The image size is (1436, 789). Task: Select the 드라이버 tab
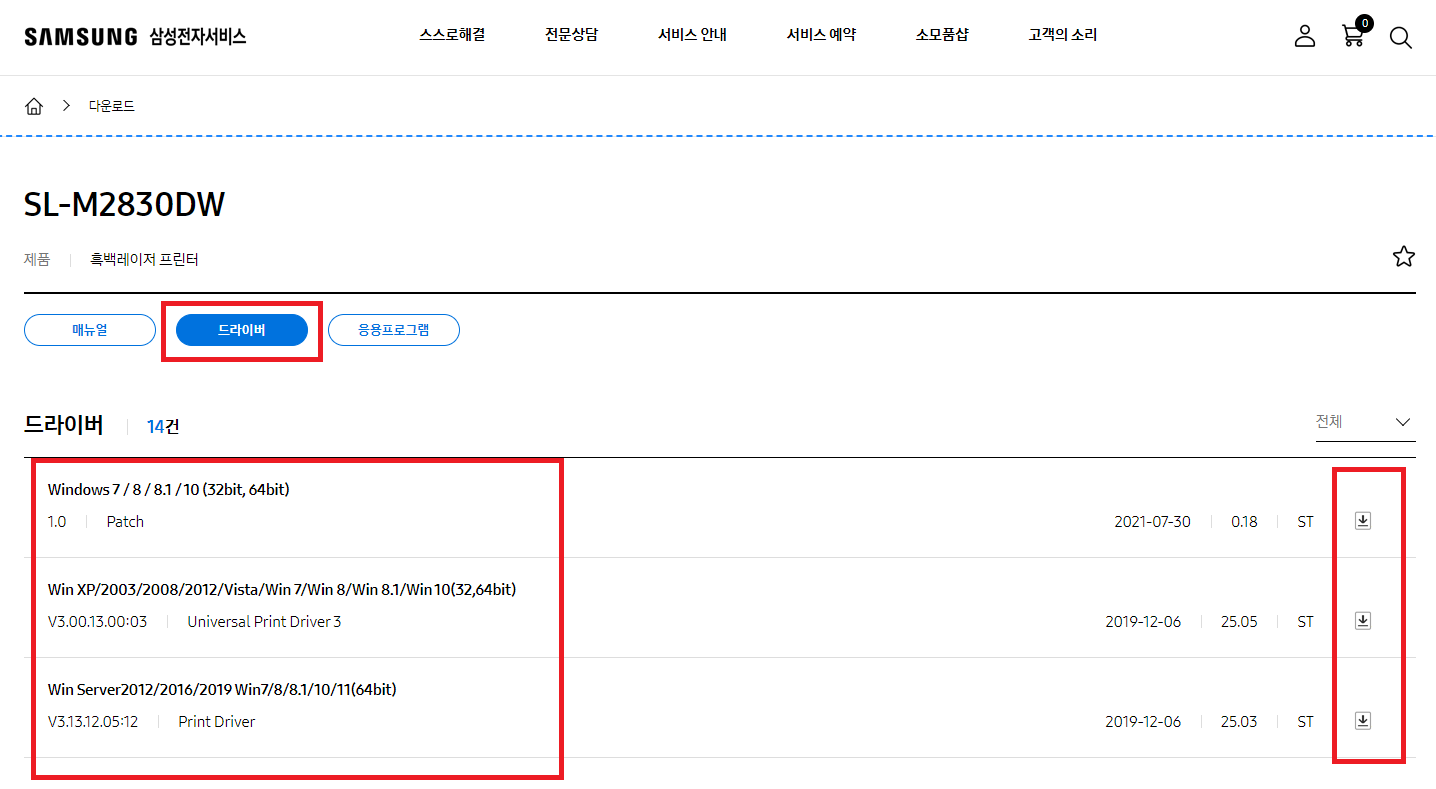[242, 330]
